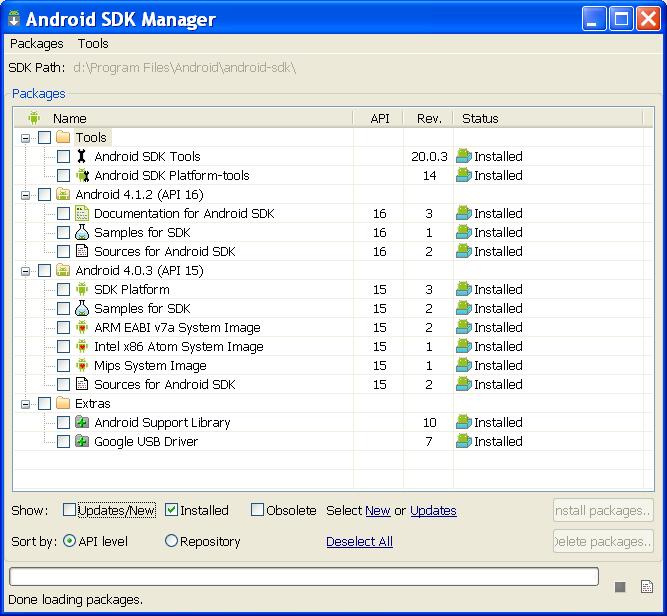Click revision 20.0.3 of Android SDK Tools

coord(429,156)
